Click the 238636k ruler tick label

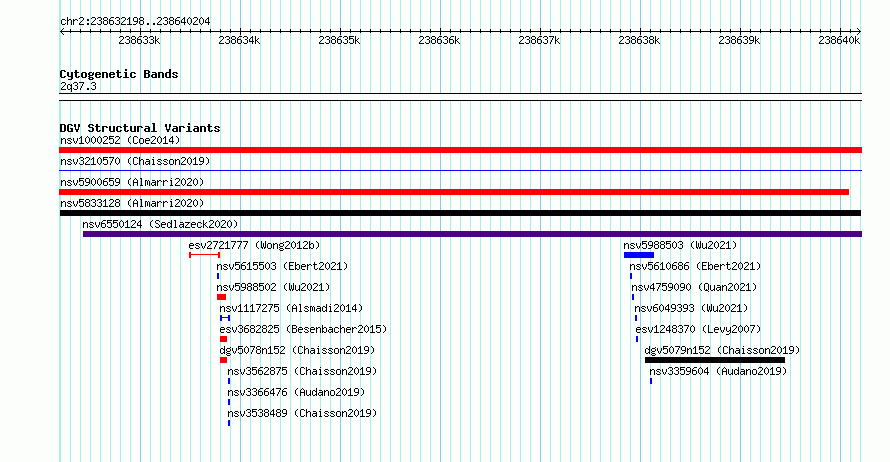[x=439, y=40]
